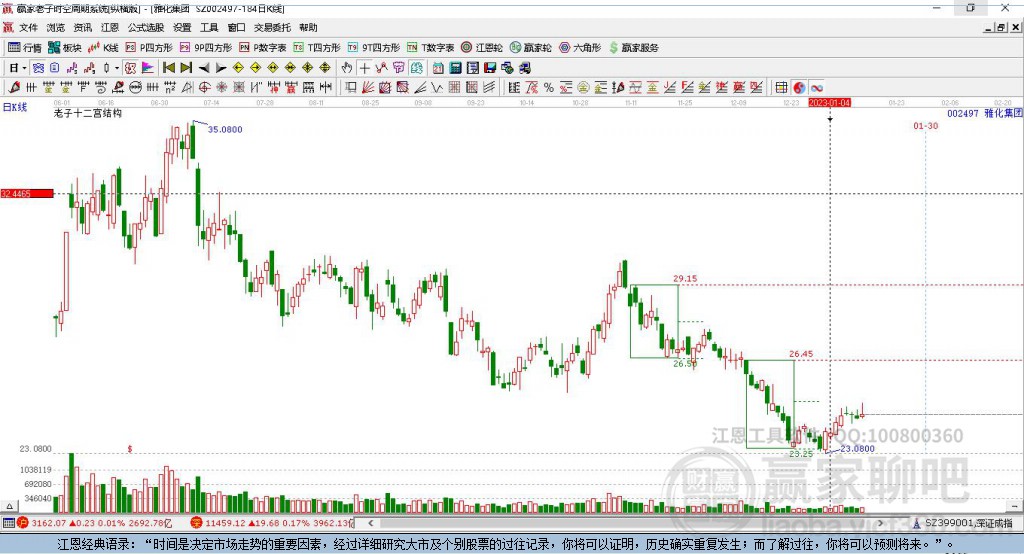Restore the inner document window

tap(1001, 27)
